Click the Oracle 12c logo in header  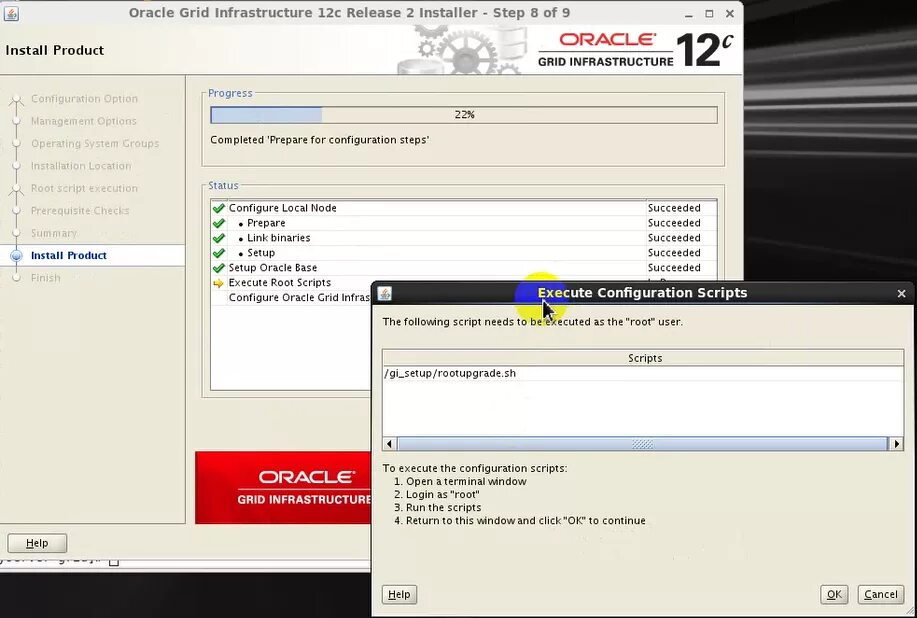click(x=635, y=50)
